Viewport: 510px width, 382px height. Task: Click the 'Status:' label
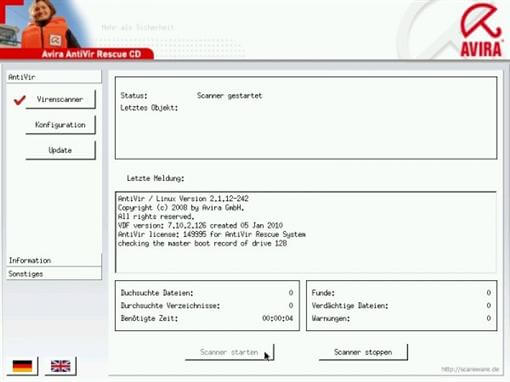(134, 96)
